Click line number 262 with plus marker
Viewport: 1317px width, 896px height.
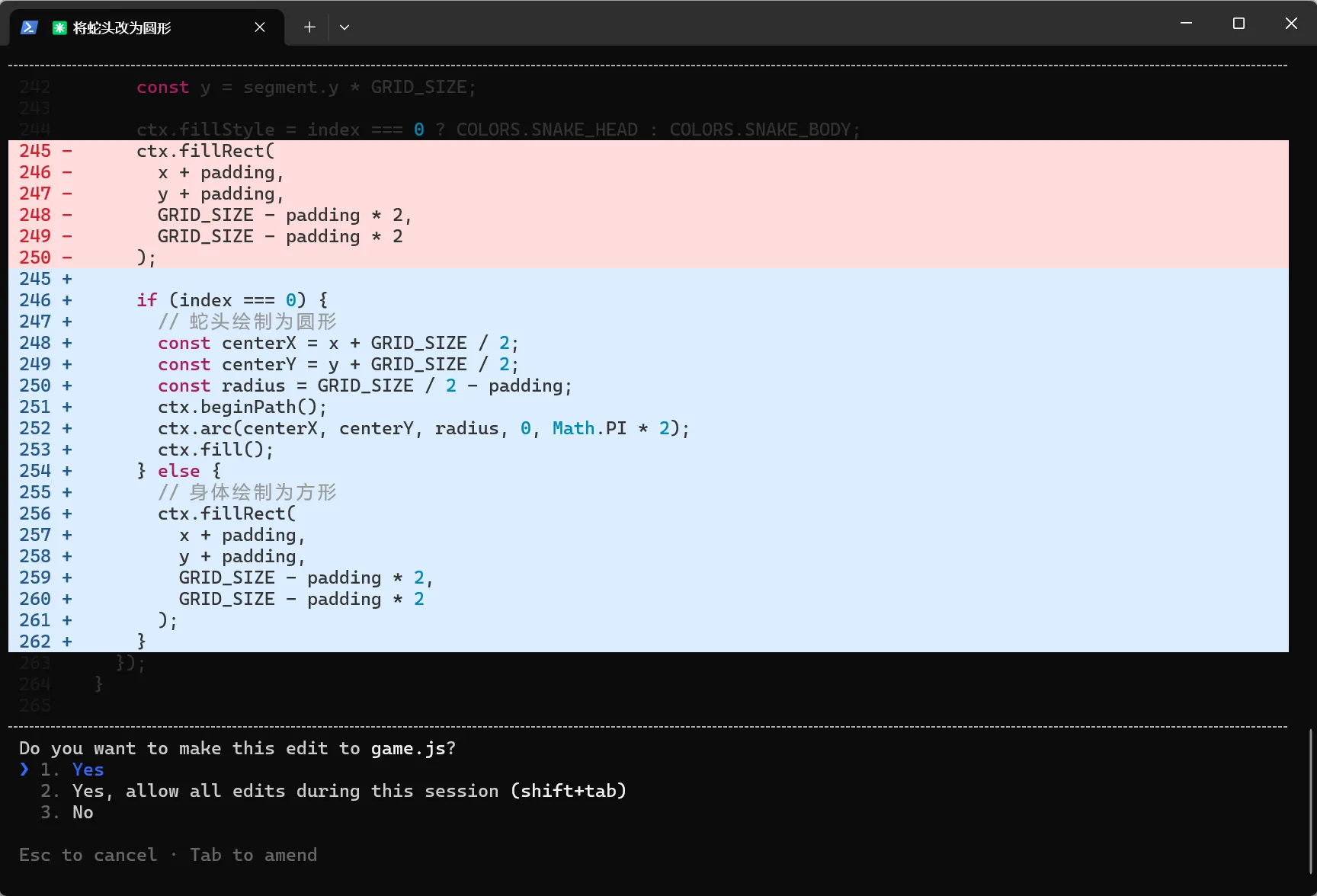tap(46, 642)
